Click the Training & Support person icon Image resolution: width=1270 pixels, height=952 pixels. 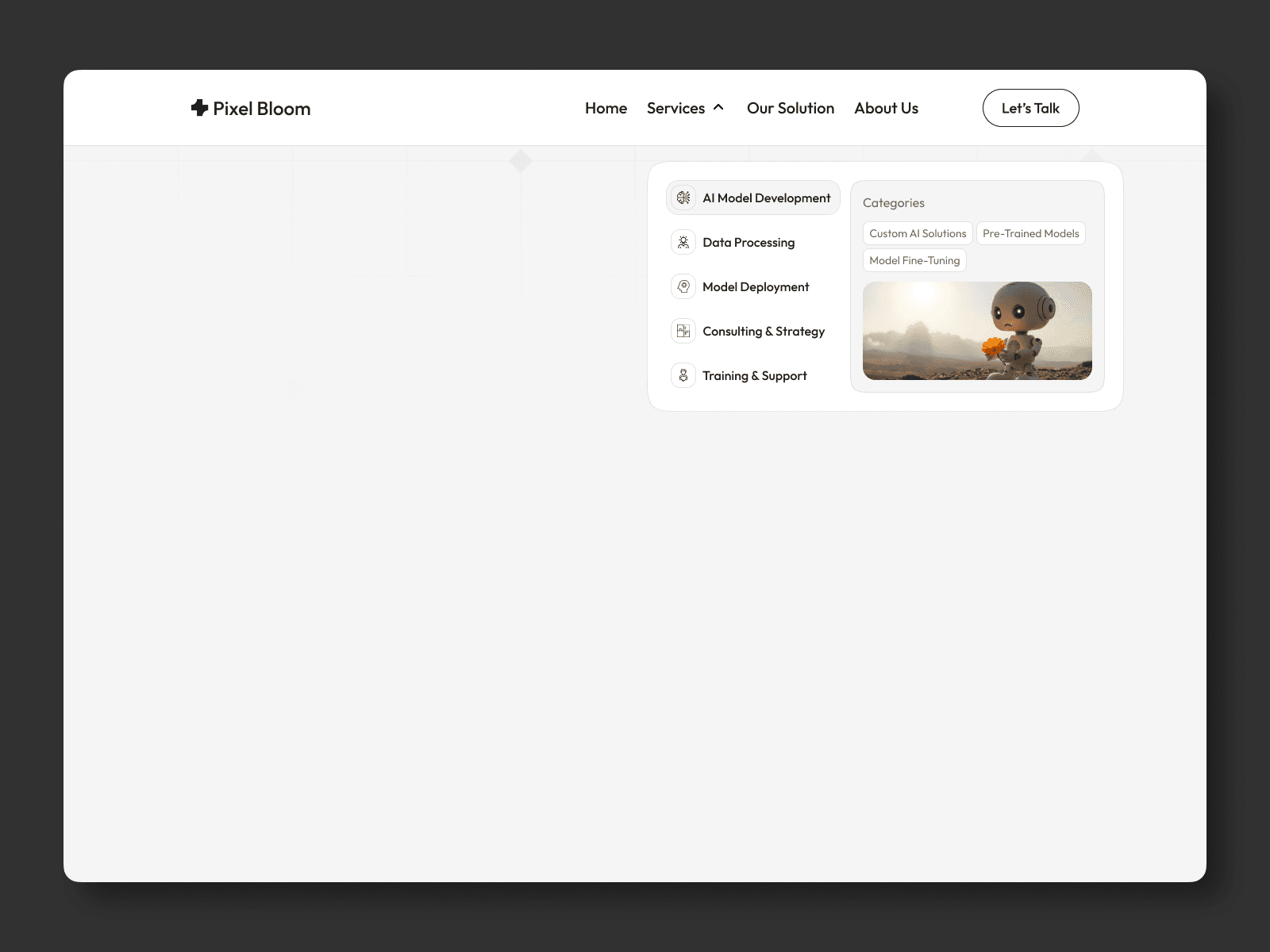[x=683, y=375]
